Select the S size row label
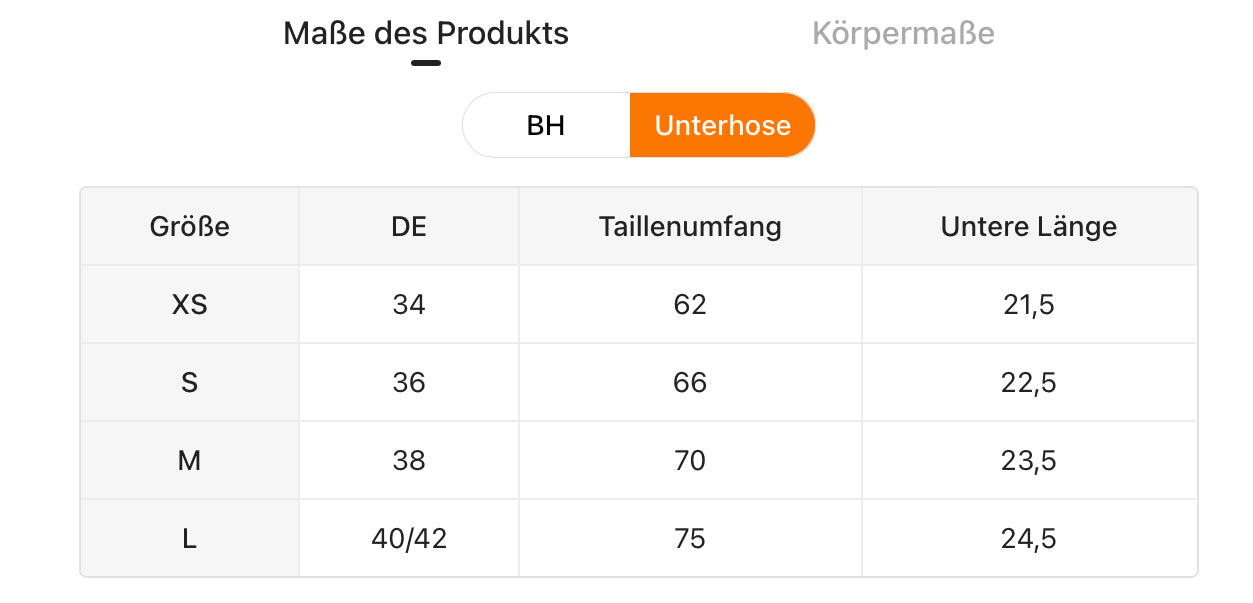The image size is (1253, 603). [x=189, y=382]
